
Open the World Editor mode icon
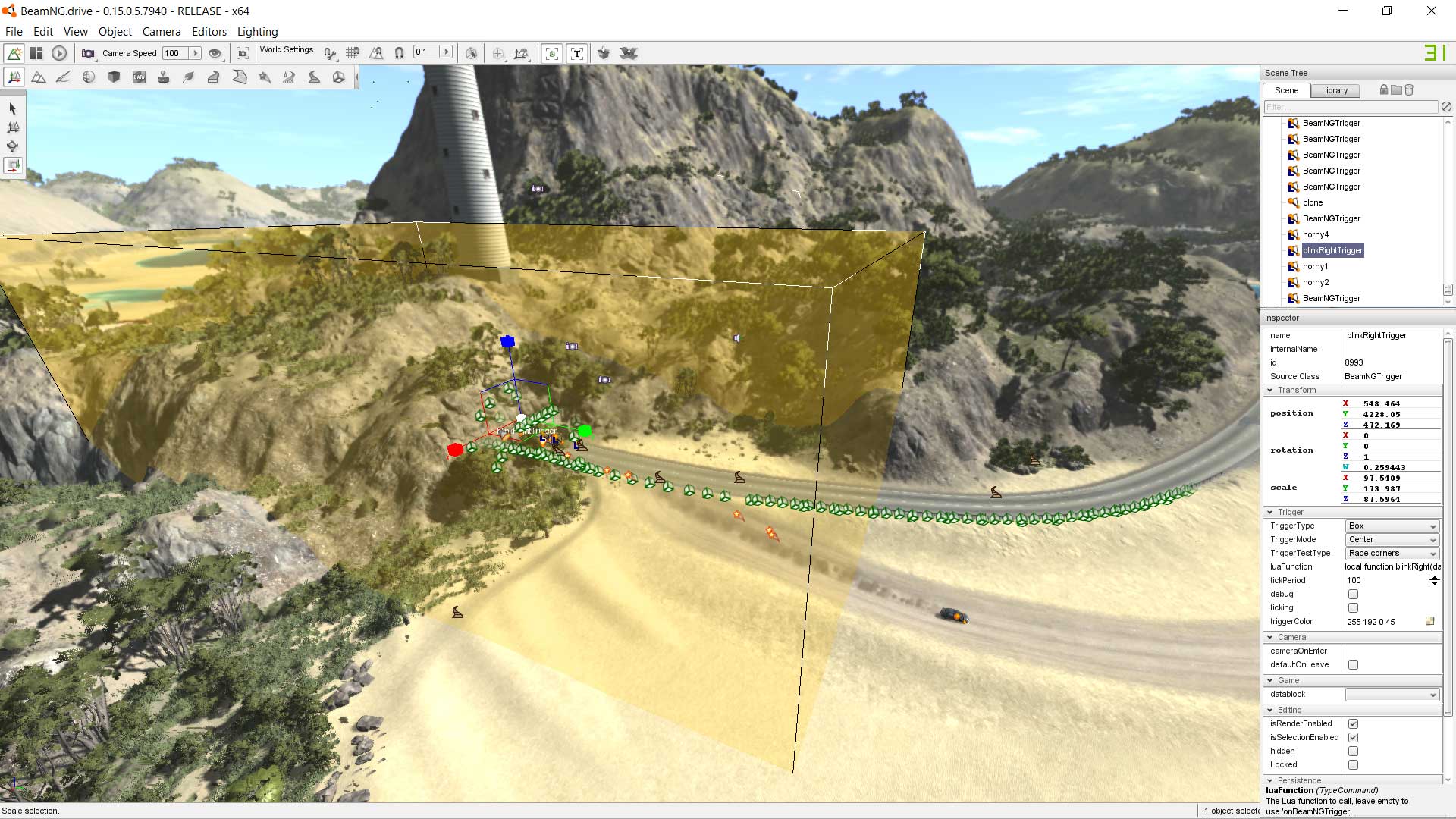point(14,53)
